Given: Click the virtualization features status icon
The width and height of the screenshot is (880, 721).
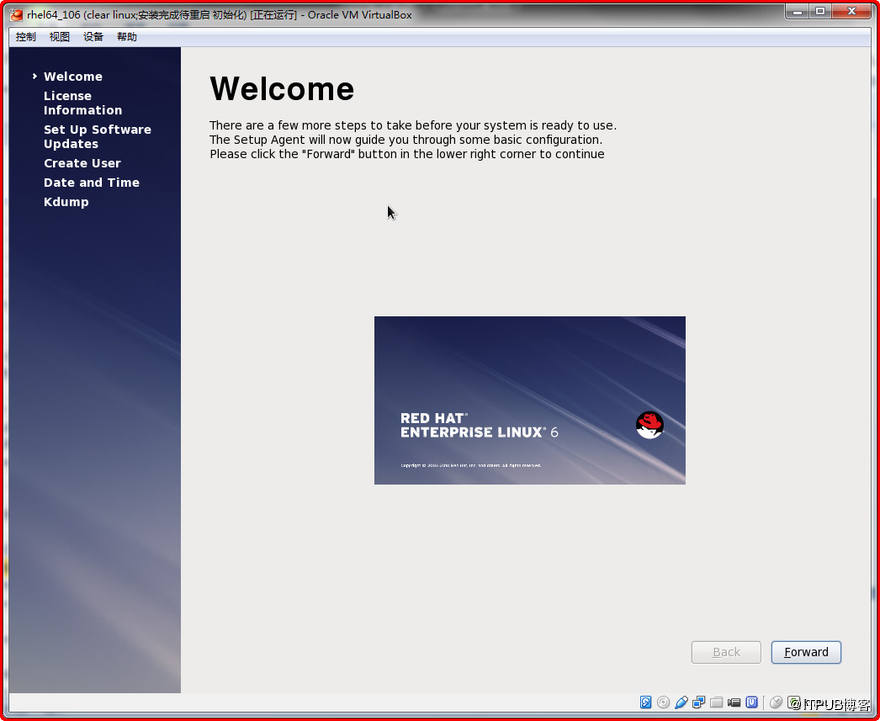Looking at the screenshot, I should [x=752, y=702].
